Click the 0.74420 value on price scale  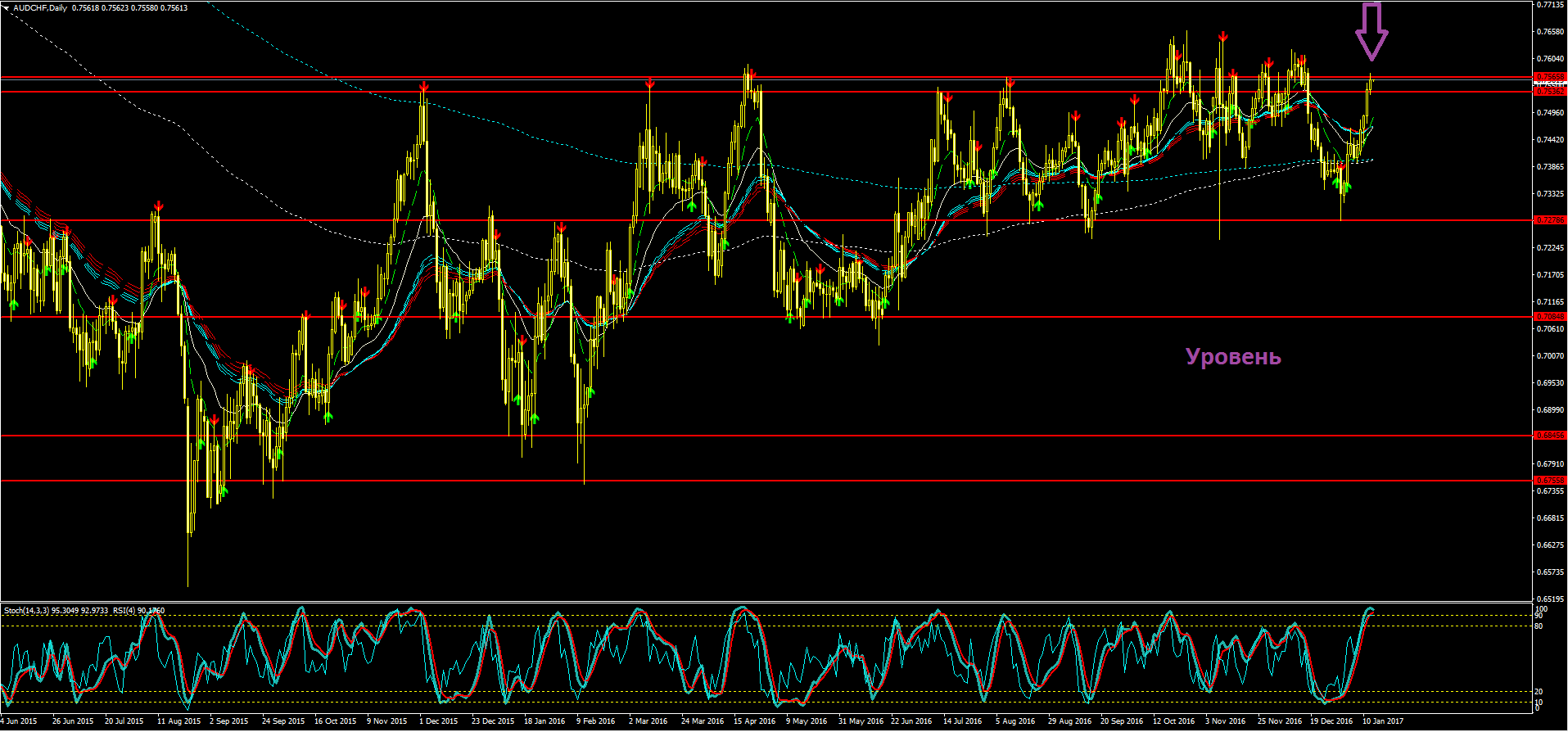1552,140
